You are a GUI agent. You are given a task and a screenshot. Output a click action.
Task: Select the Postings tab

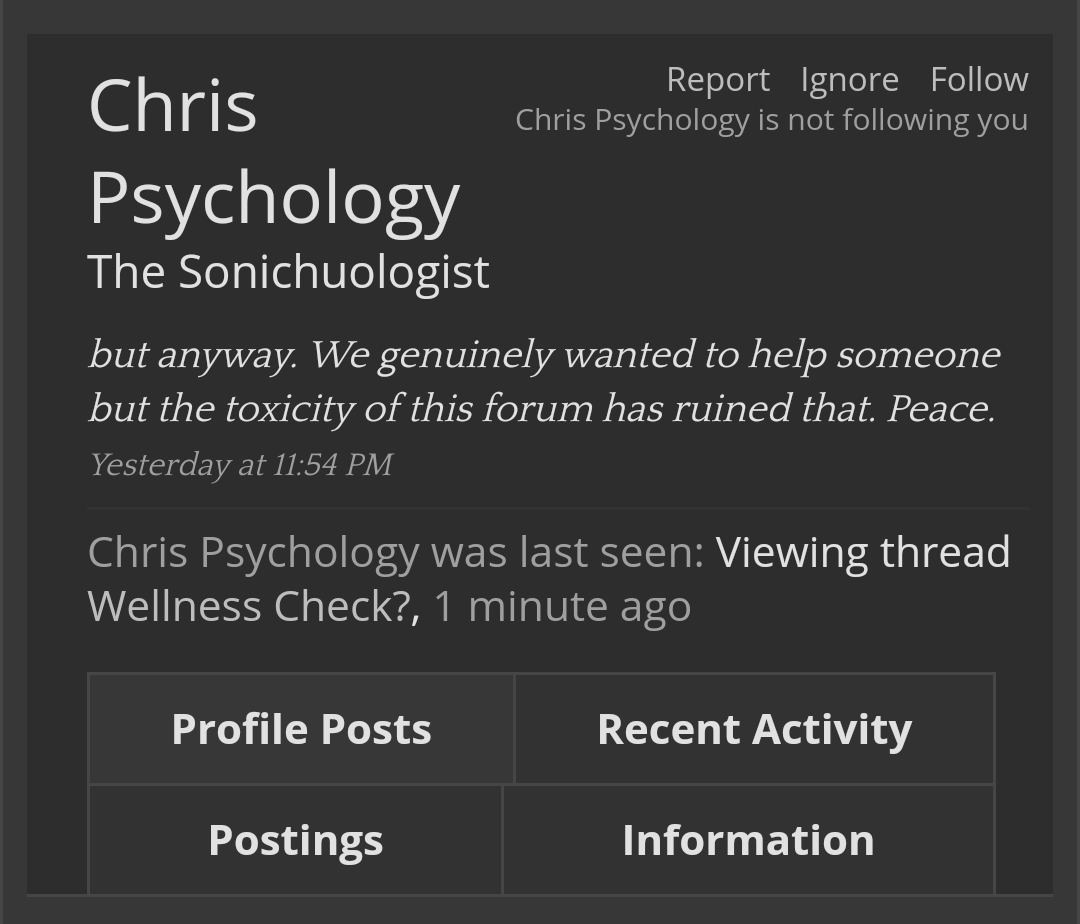(x=295, y=840)
